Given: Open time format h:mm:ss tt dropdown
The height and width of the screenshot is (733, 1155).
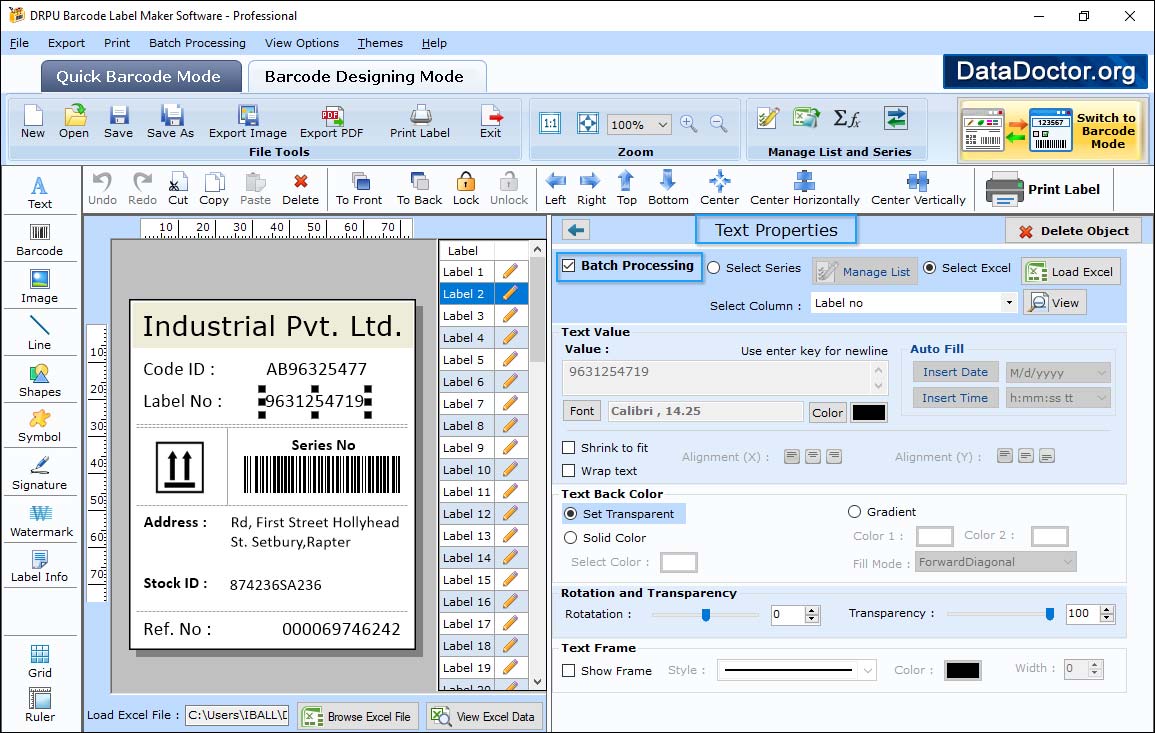Looking at the screenshot, I should (x=1101, y=398).
